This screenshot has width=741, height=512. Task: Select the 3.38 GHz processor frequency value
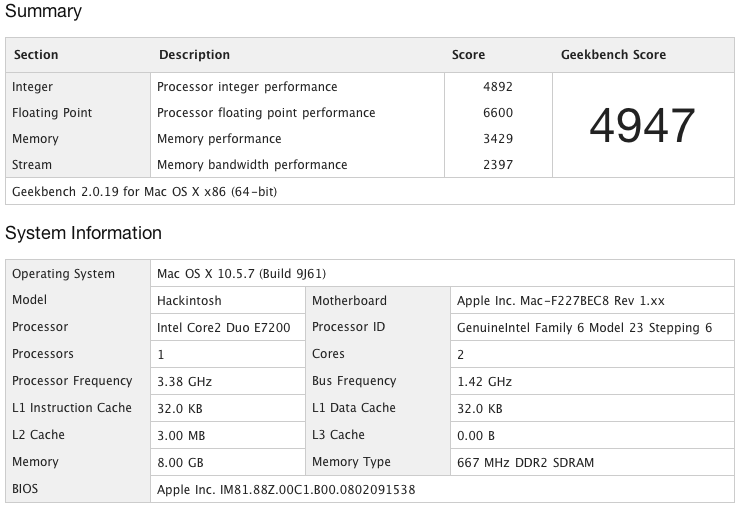coord(185,381)
